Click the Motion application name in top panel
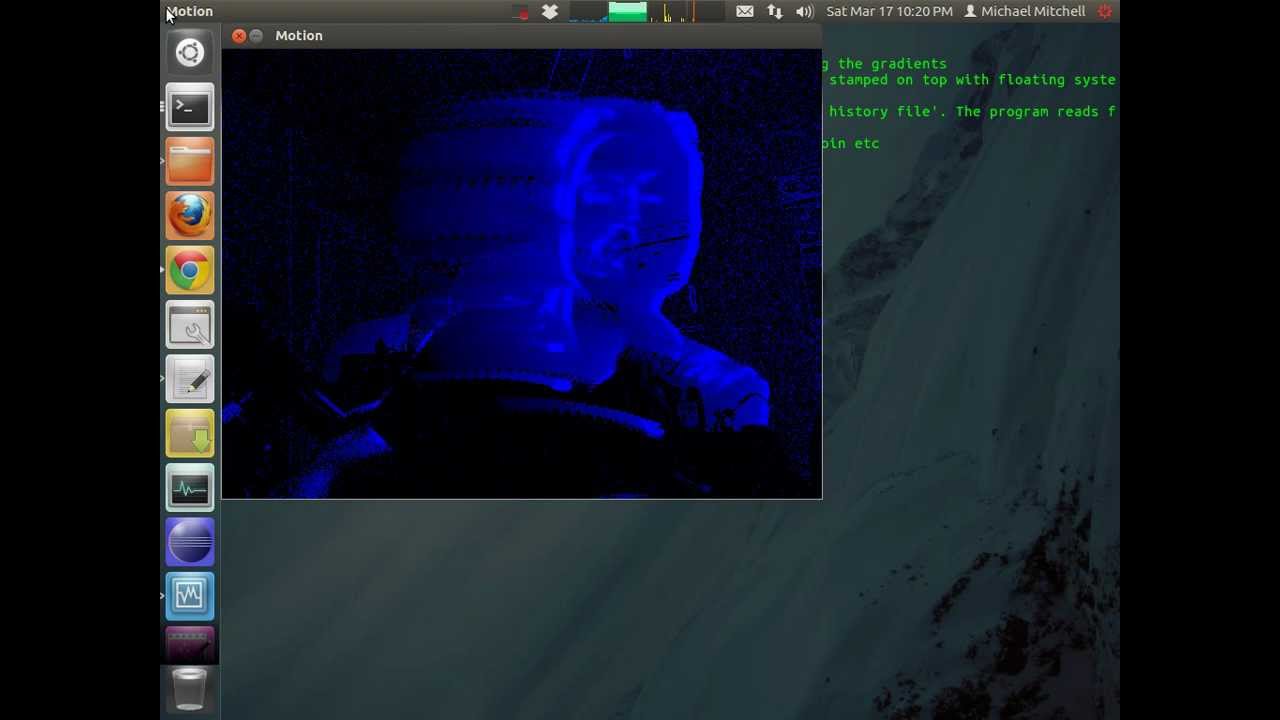Viewport: 1280px width, 720px height. tap(189, 11)
